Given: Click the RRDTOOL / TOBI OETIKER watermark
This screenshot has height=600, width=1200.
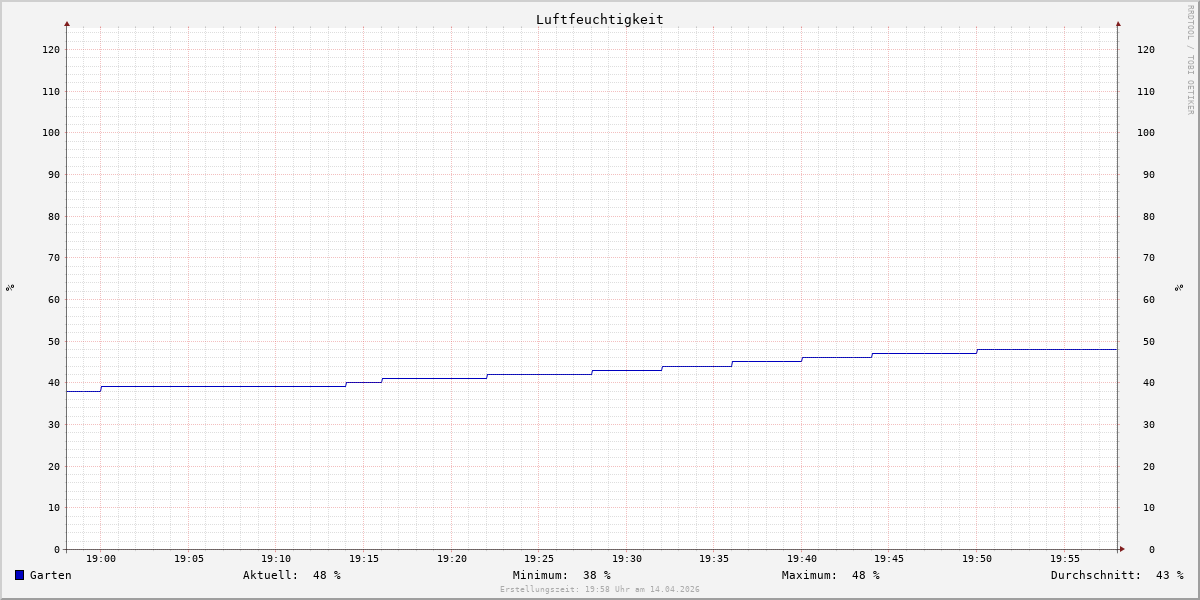Looking at the screenshot, I should pyautogui.click(x=1190, y=60).
